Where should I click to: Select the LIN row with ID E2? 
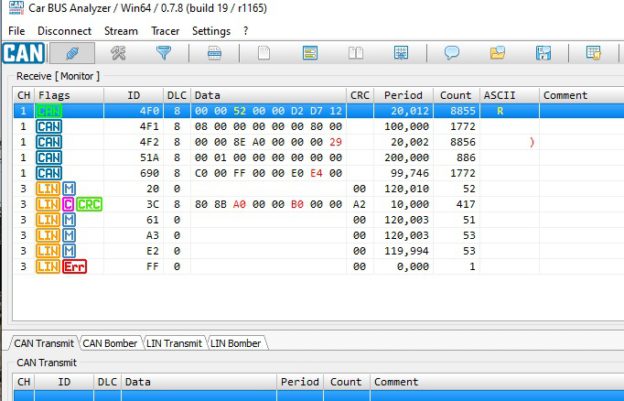point(318,251)
